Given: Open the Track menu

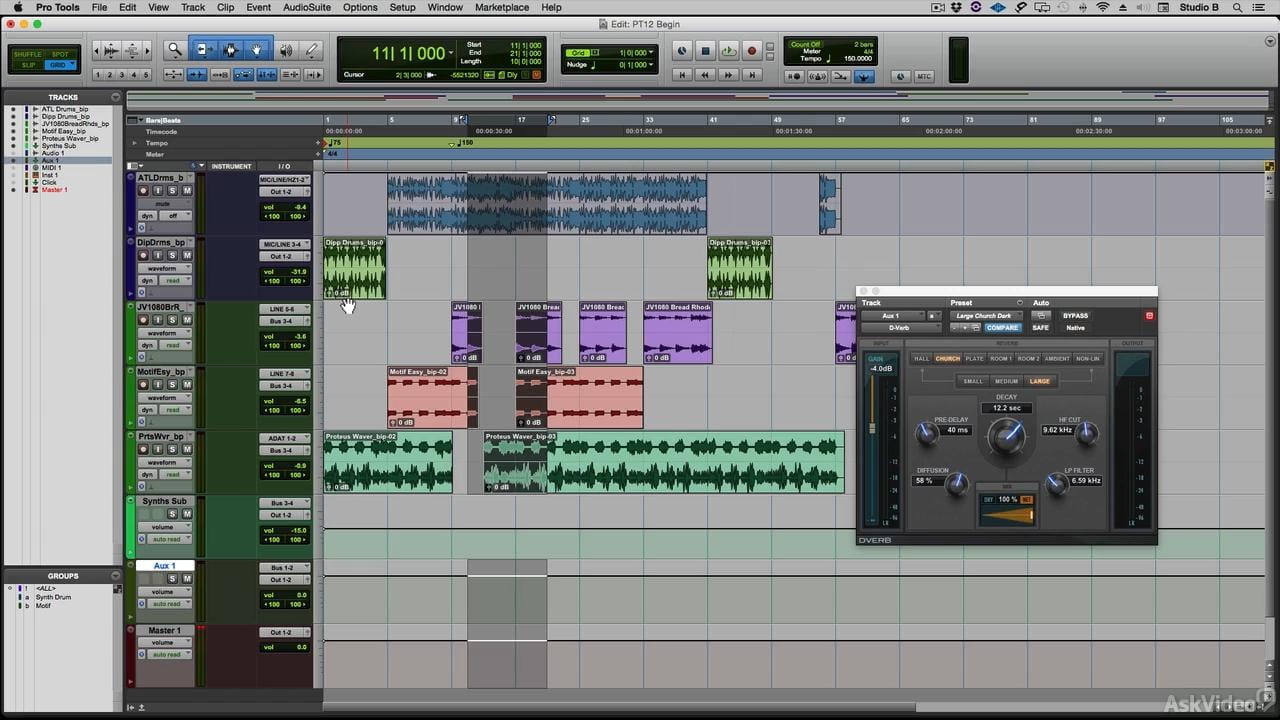Looking at the screenshot, I should click(x=193, y=7).
